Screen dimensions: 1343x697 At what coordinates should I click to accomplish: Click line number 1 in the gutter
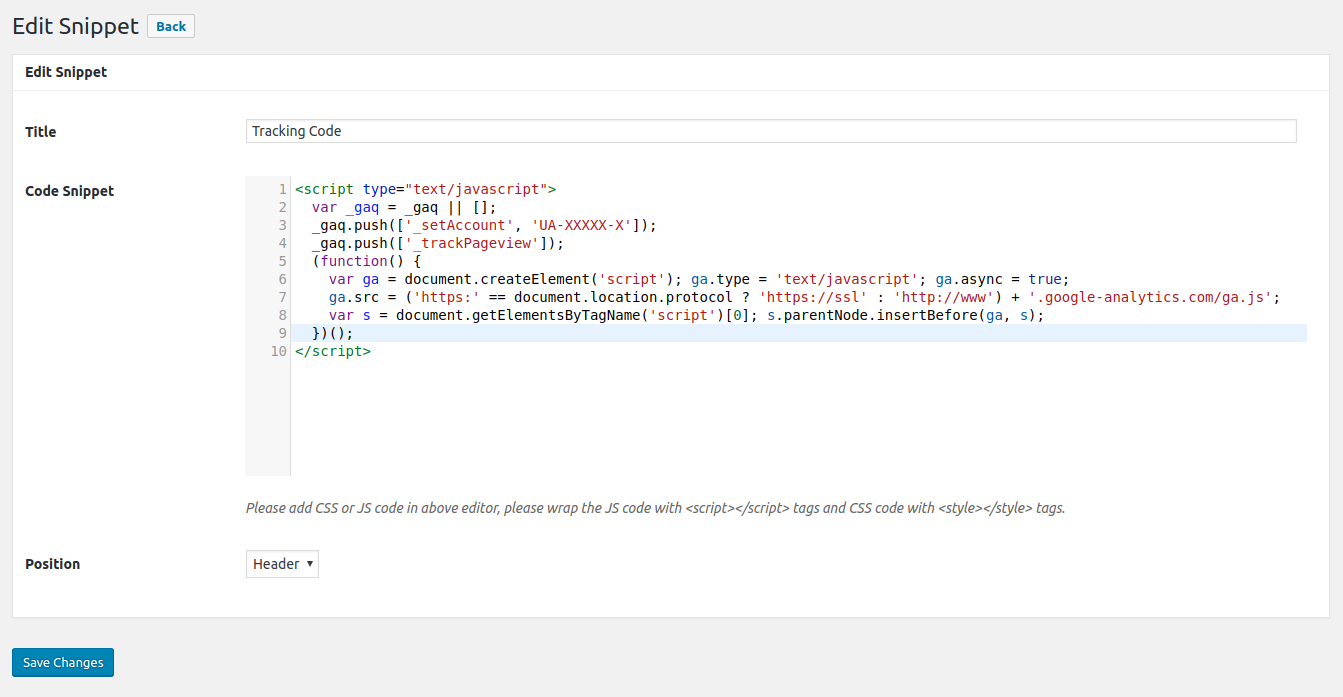click(284, 189)
